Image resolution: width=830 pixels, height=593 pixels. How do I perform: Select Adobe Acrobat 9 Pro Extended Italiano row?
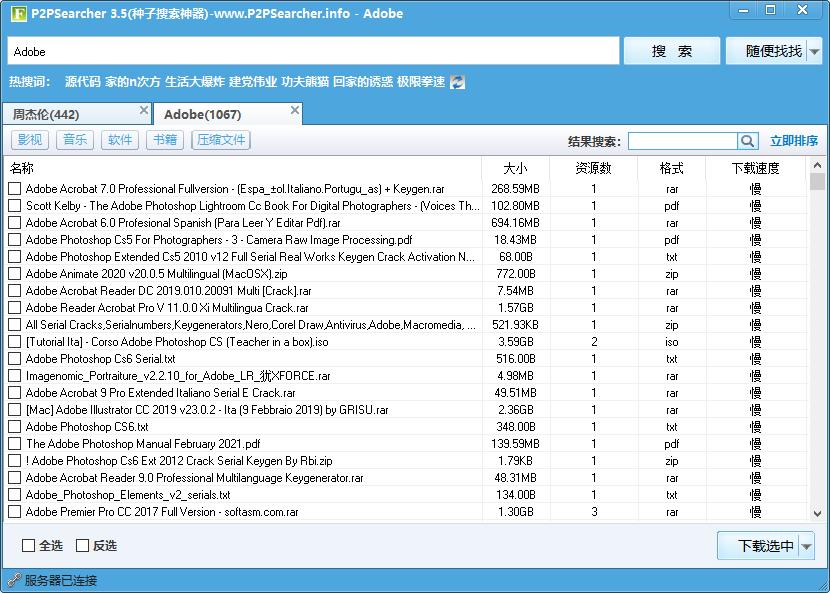click(405, 393)
